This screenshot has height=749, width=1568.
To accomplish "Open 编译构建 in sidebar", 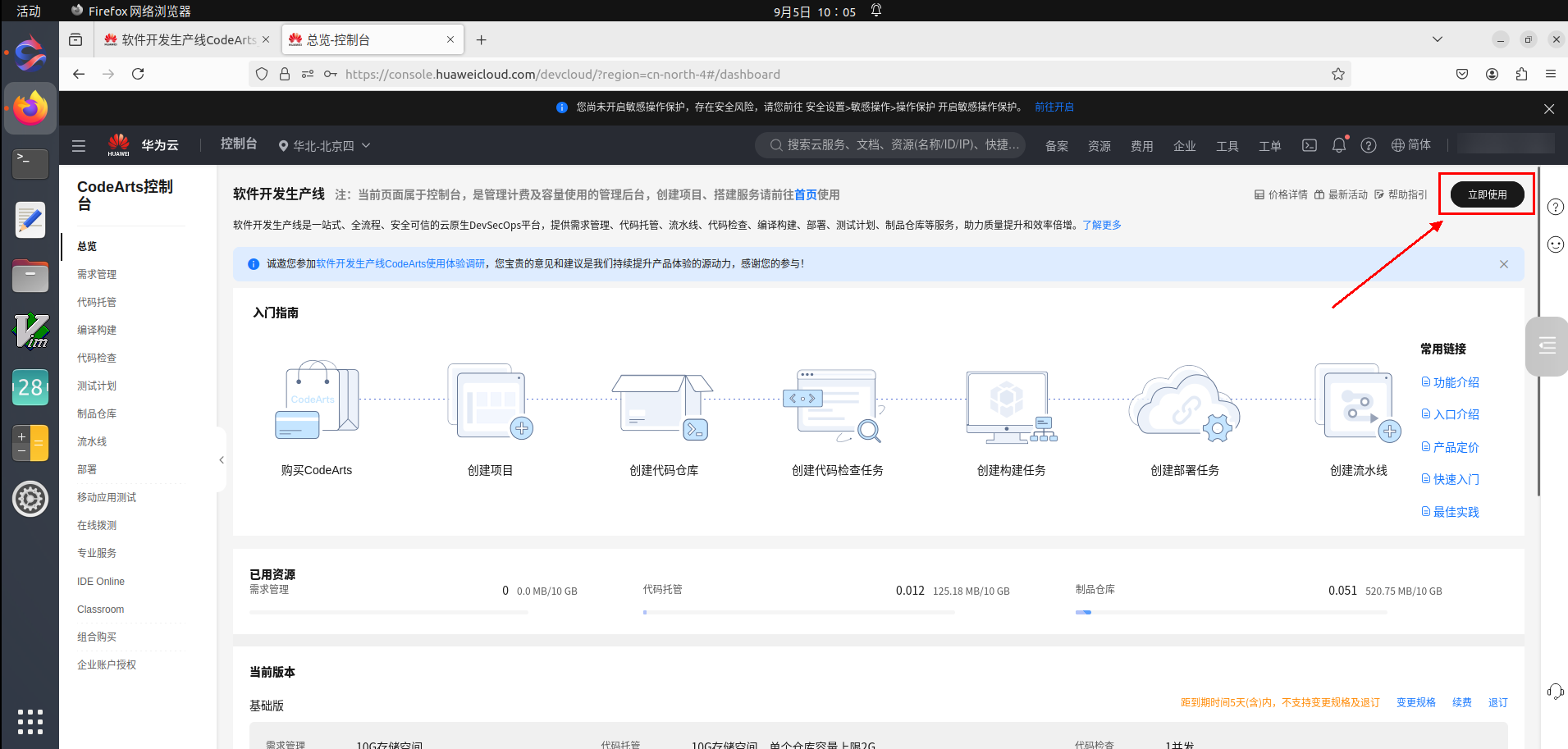I will point(97,330).
